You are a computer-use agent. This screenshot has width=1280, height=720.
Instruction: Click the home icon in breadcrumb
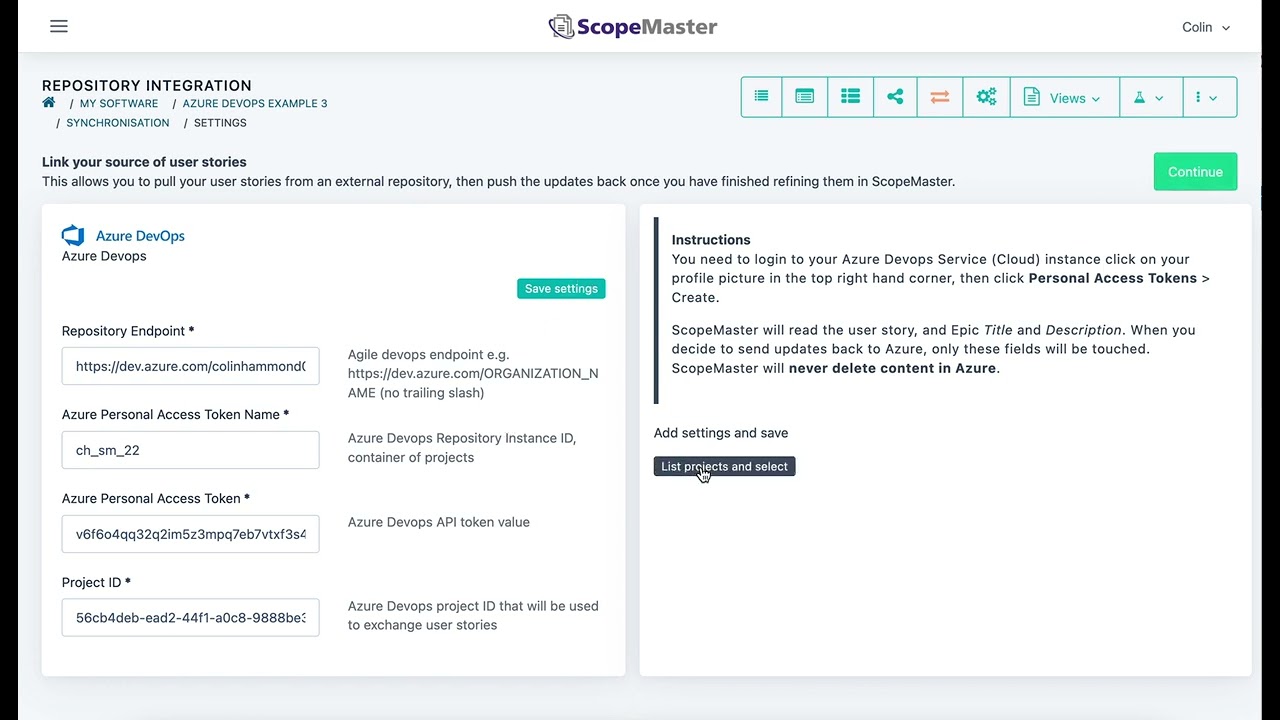pyautogui.click(x=49, y=103)
